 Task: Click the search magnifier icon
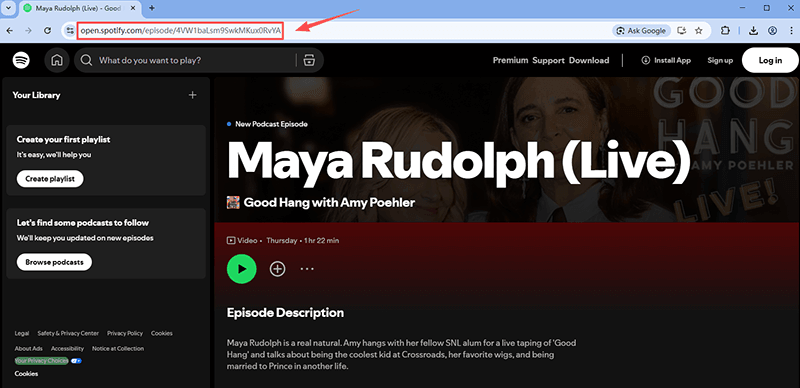point(87,60)
